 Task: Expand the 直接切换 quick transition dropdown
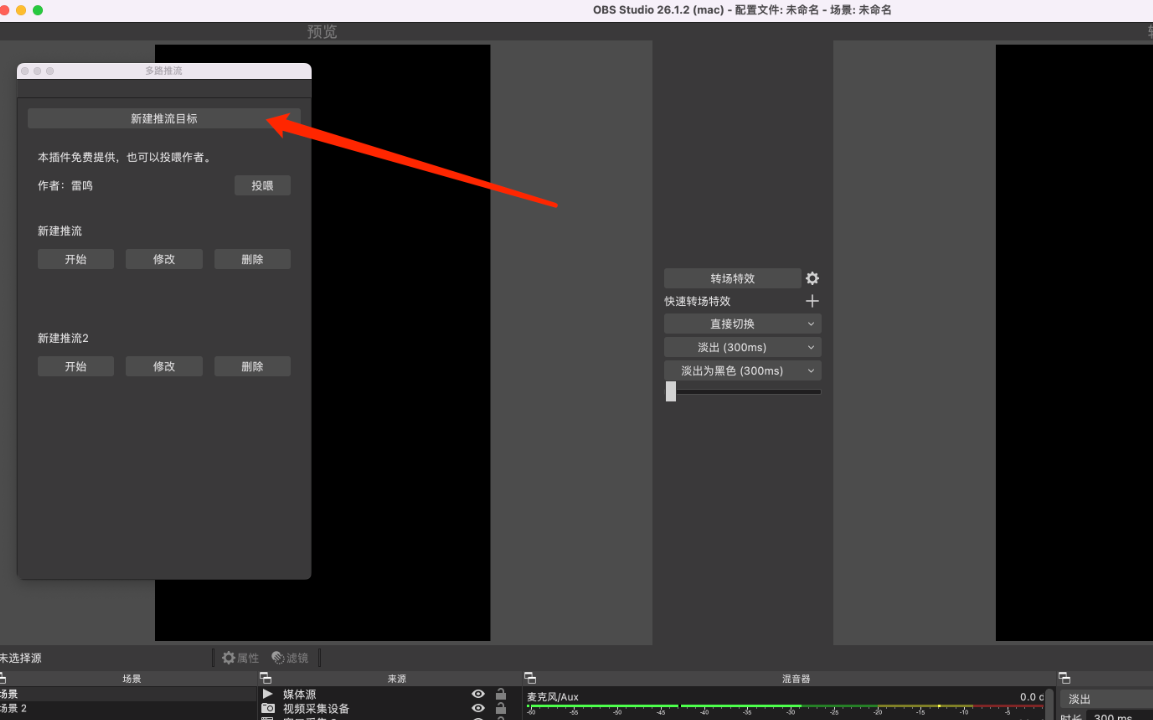tap(742, 324)
